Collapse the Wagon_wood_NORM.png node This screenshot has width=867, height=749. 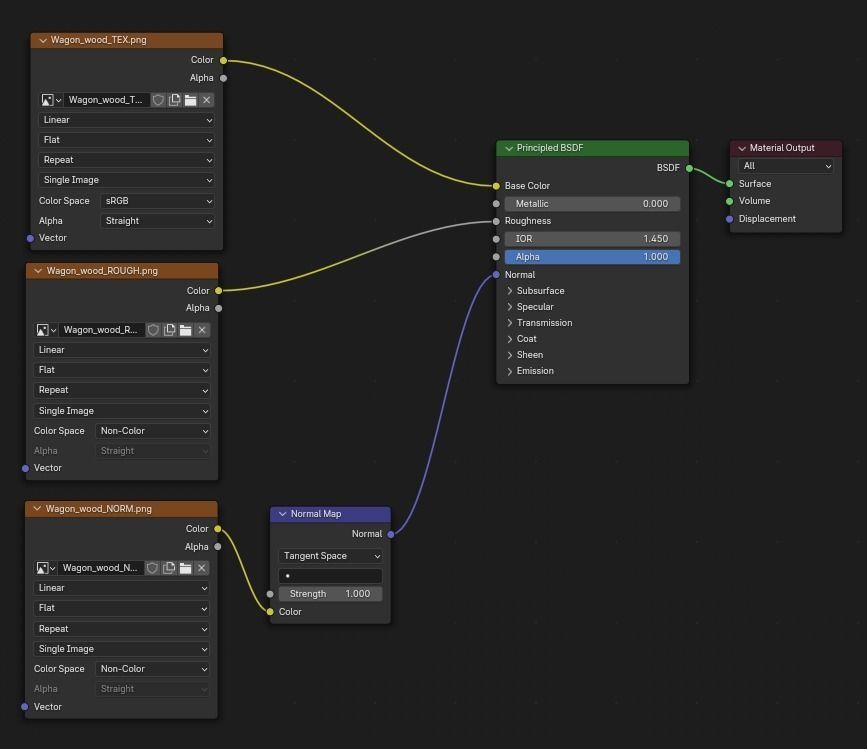coord(38,509)
